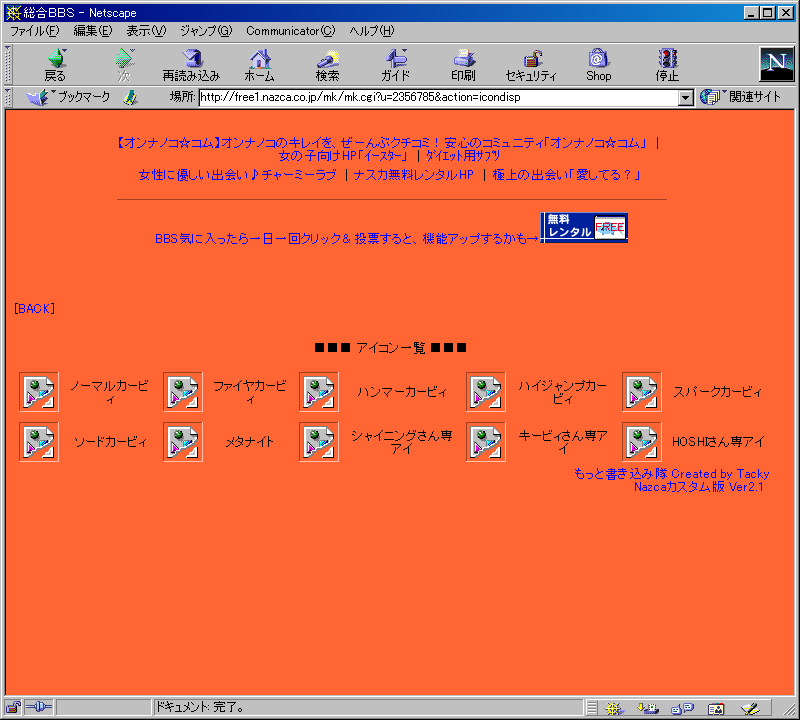
Task: Click the アイコン一覧 heading text
Action: [x=391, y=348]
